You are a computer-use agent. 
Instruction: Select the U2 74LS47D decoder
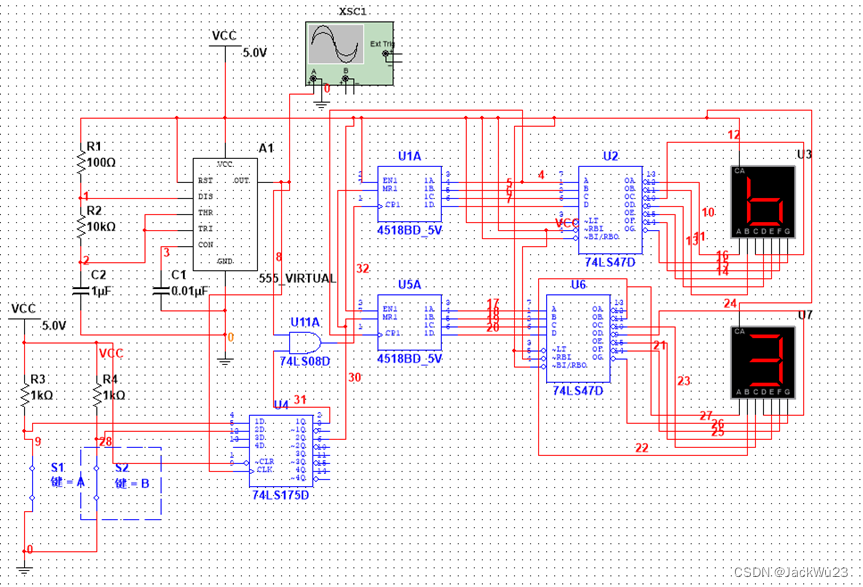coord(610,210)
